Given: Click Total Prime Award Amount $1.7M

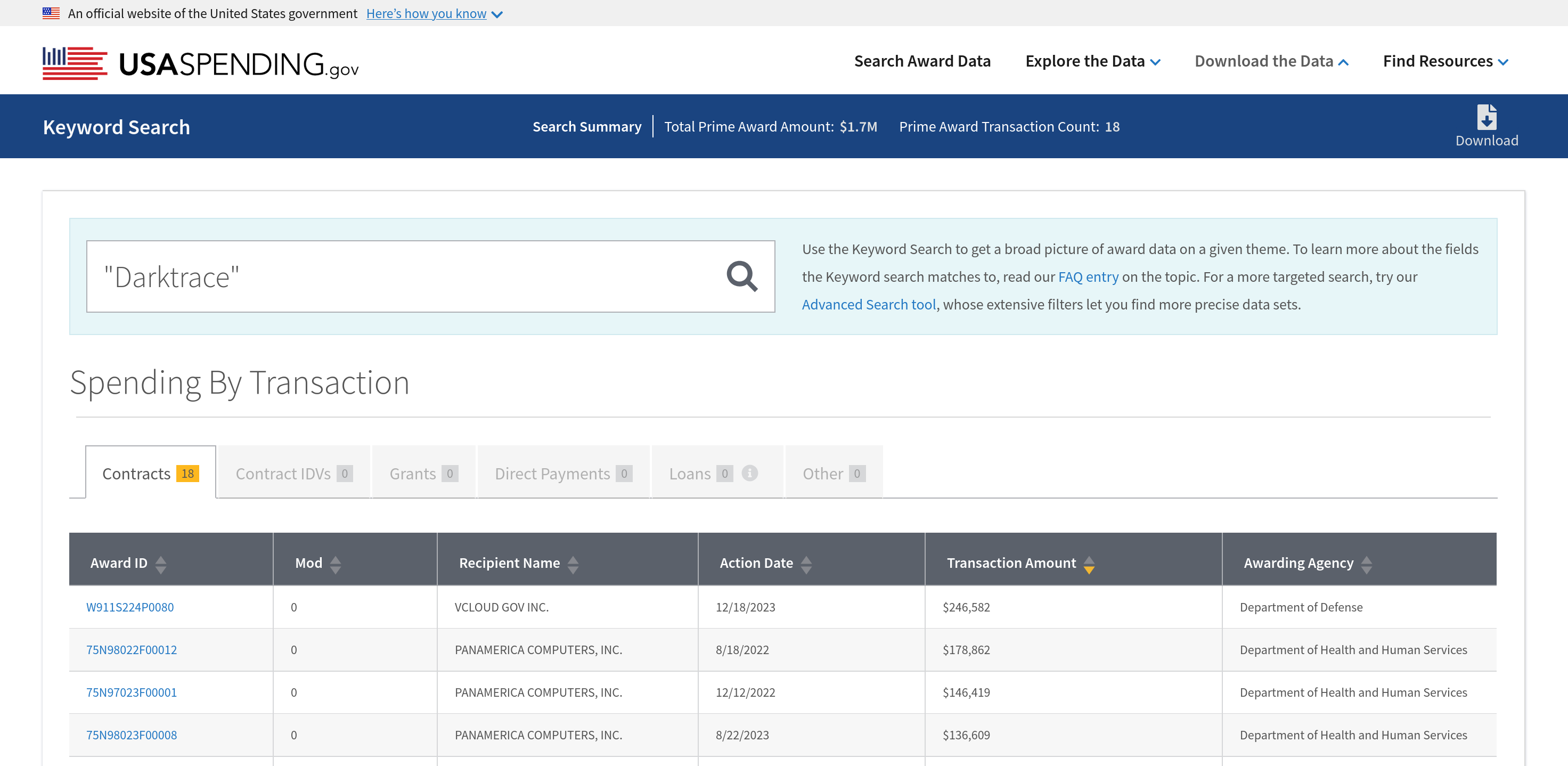Looking at the screenshot, I should (771, 126).
